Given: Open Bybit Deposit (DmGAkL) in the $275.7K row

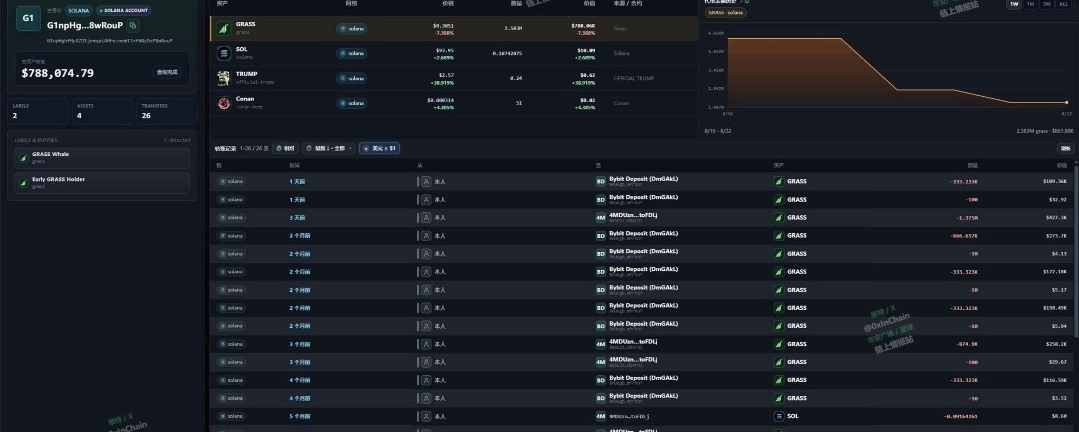Looking at the screenshot, I should tap(643, 233).
